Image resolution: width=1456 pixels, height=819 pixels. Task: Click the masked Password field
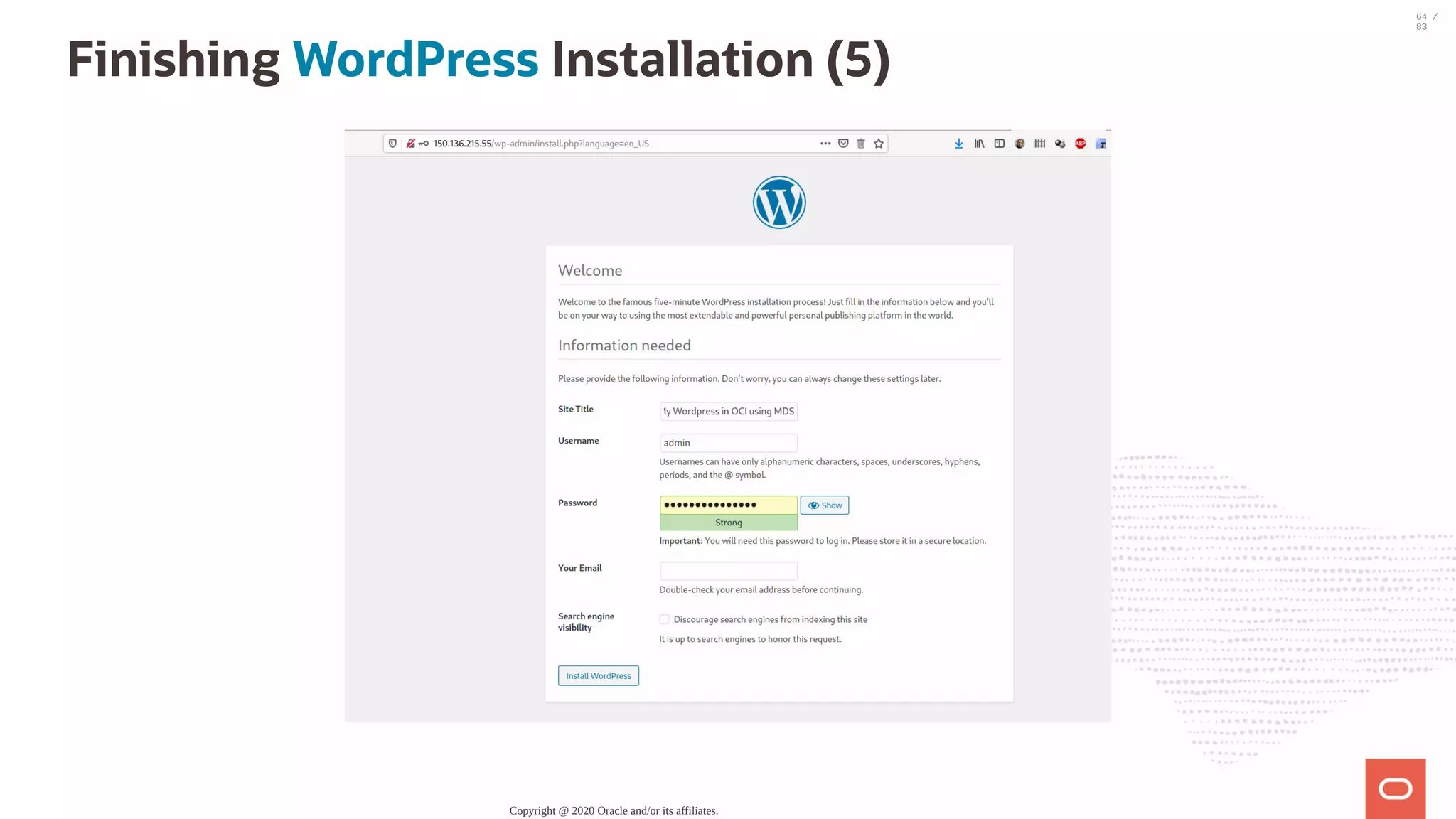pos(728,505)
